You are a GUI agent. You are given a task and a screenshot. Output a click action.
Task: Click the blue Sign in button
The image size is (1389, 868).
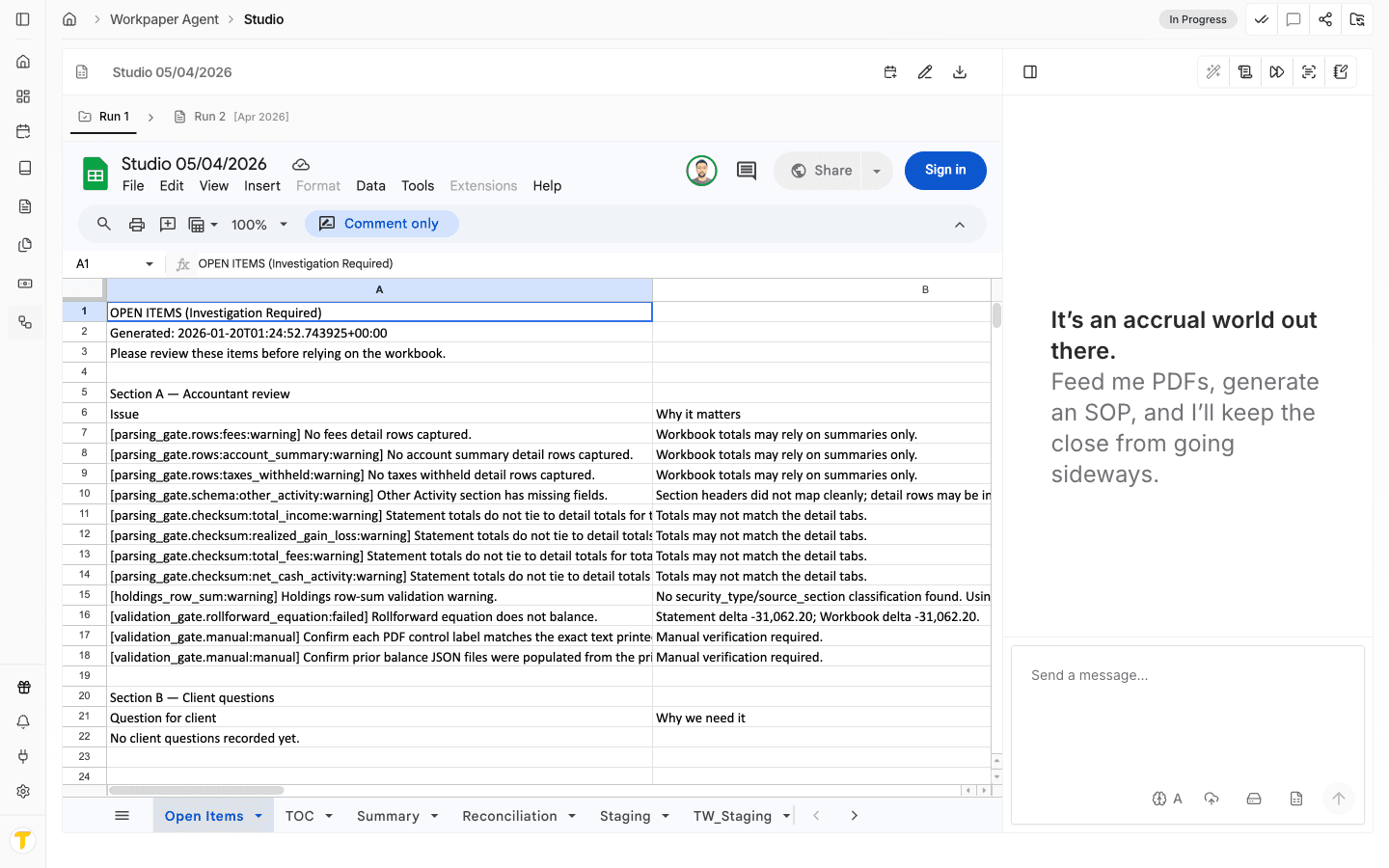pos(945,171)
